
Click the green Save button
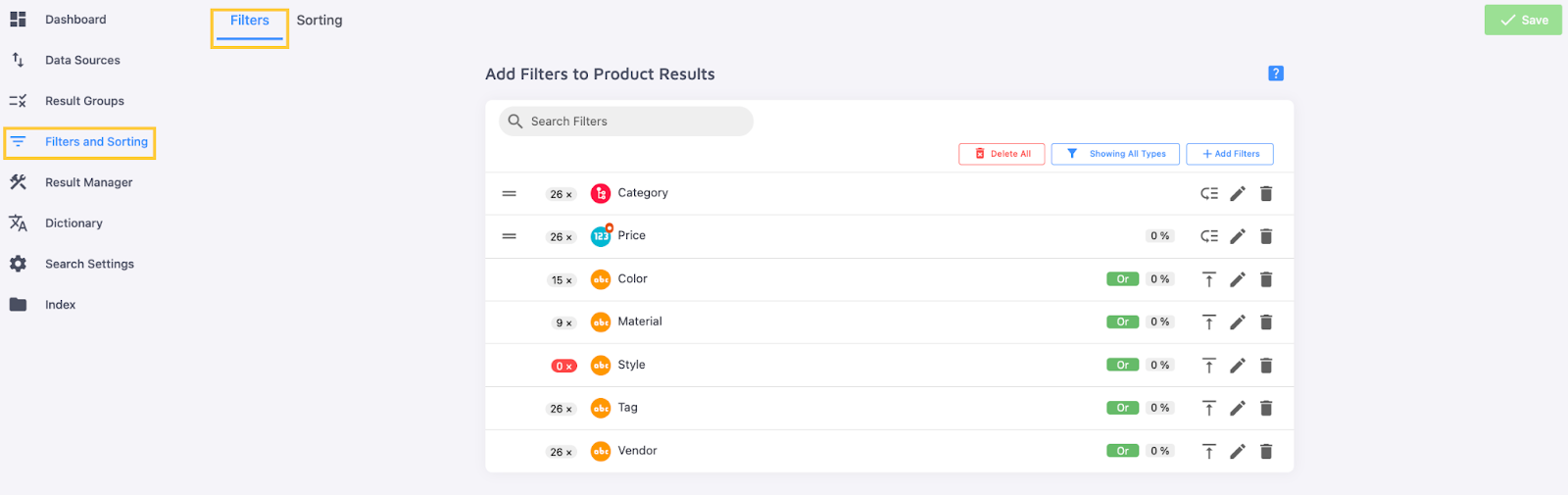pos(1523,20)
